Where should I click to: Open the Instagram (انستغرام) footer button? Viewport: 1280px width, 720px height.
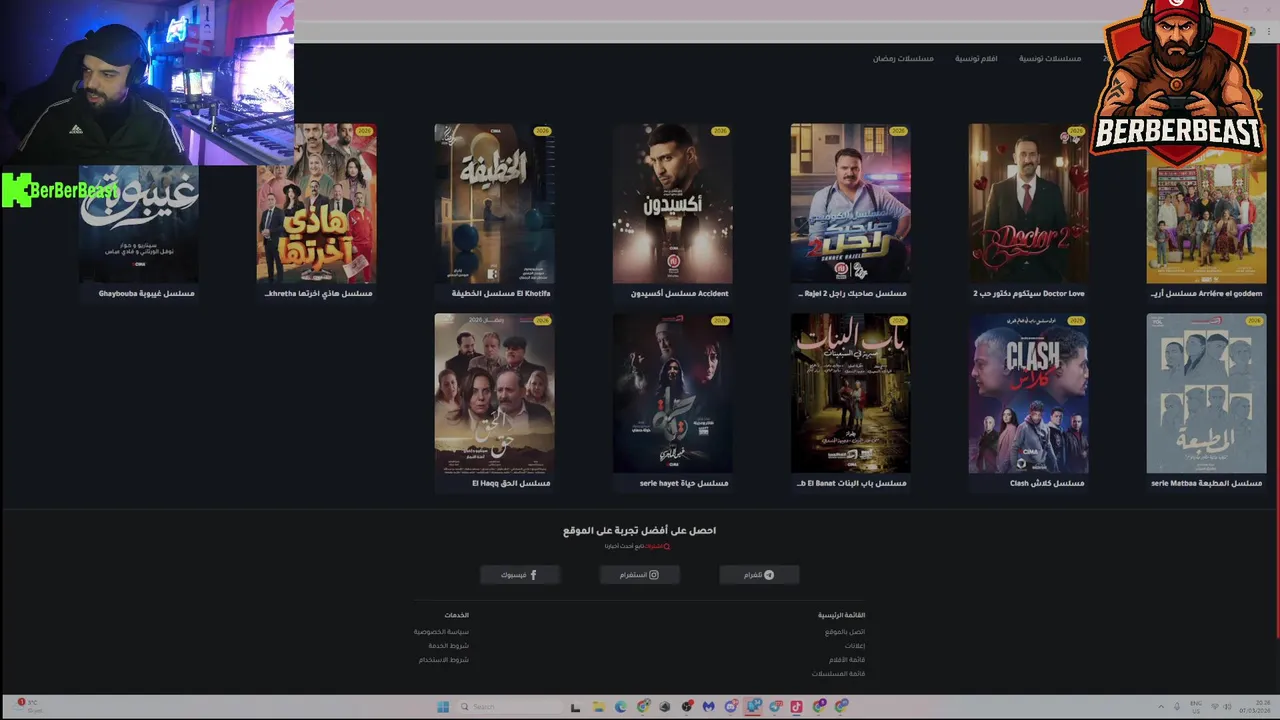(639, 575)
